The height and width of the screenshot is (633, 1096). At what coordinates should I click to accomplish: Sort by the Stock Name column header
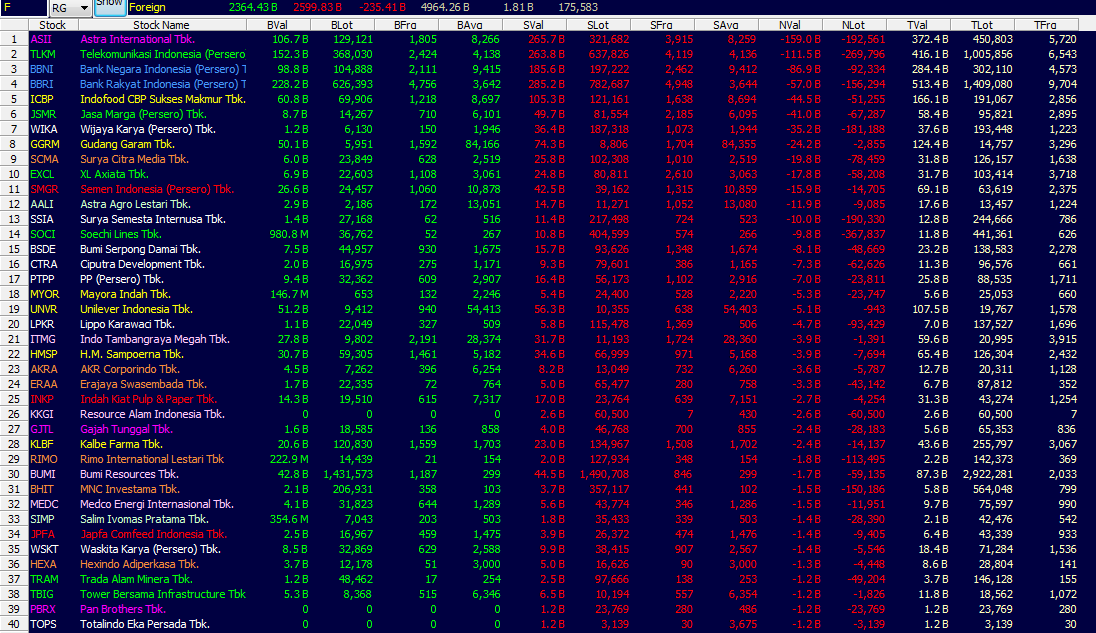point(161,25)
